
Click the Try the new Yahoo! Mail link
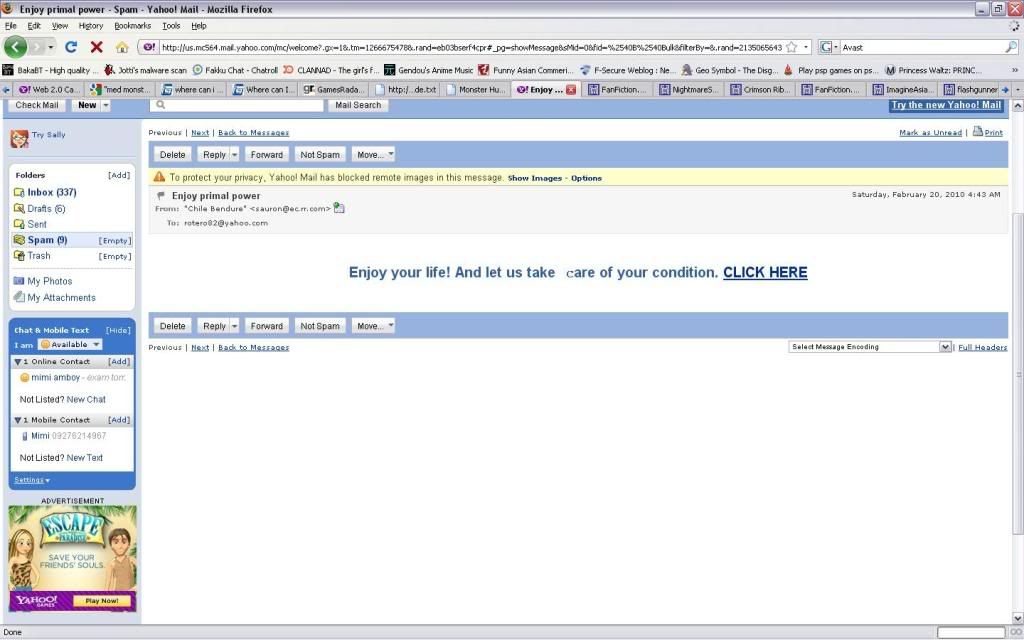(x=946, y=105)
